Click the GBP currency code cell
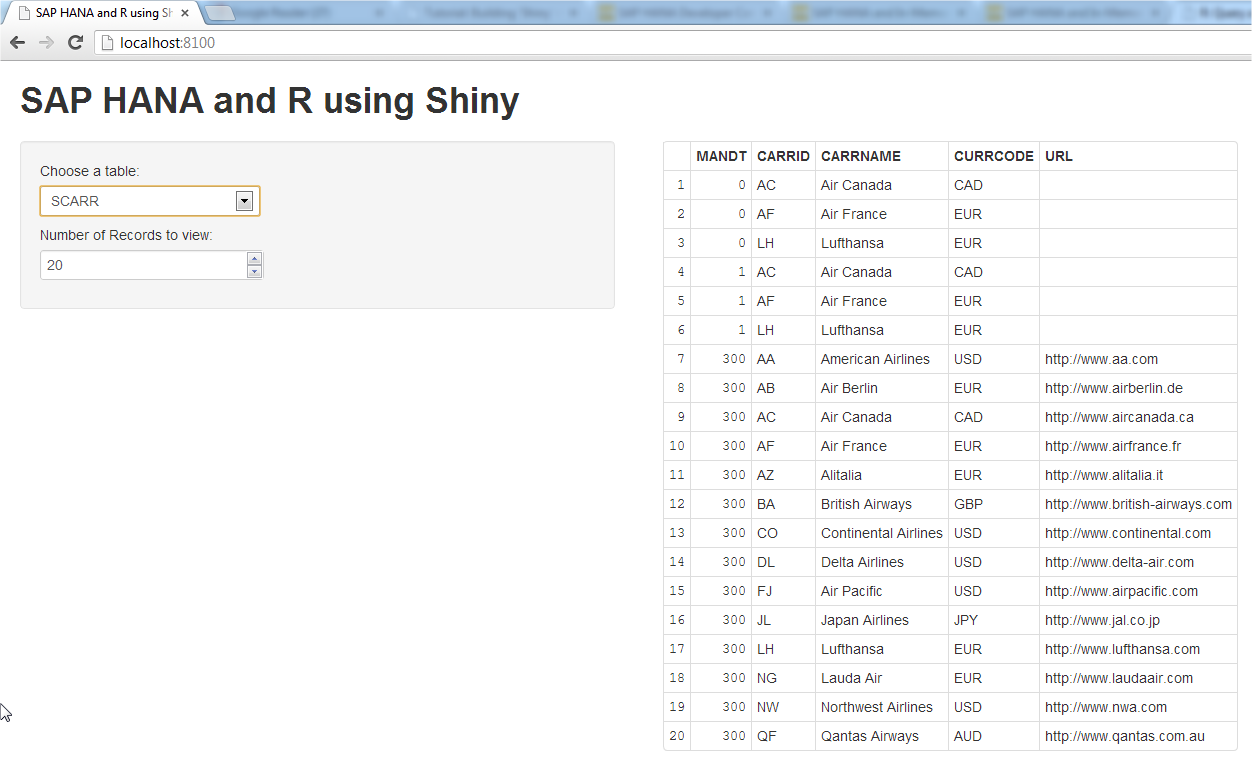The height and width of the screenshot is (766, 1252). pyautogui.click(x=994, y=504)
